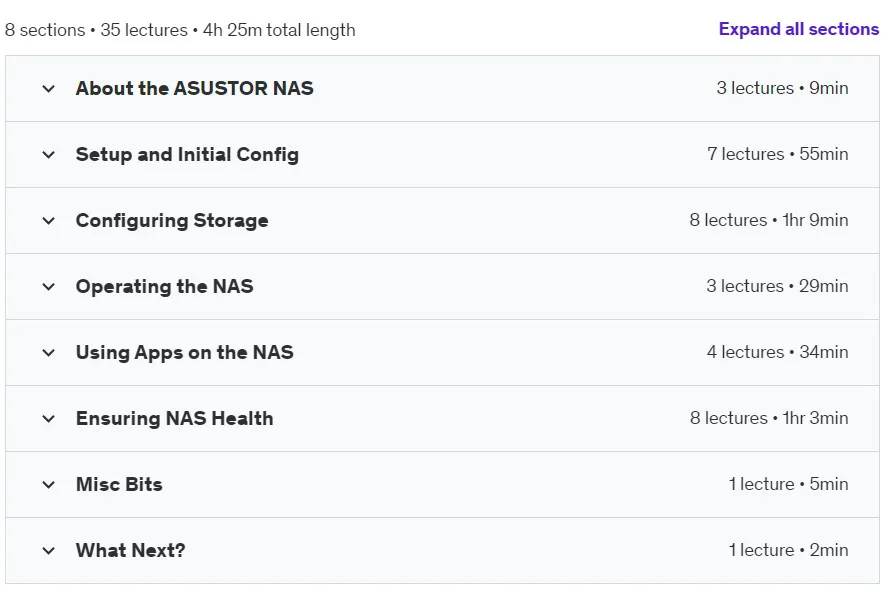Open chevron next to Operating the NAS

tap(48, 286)
